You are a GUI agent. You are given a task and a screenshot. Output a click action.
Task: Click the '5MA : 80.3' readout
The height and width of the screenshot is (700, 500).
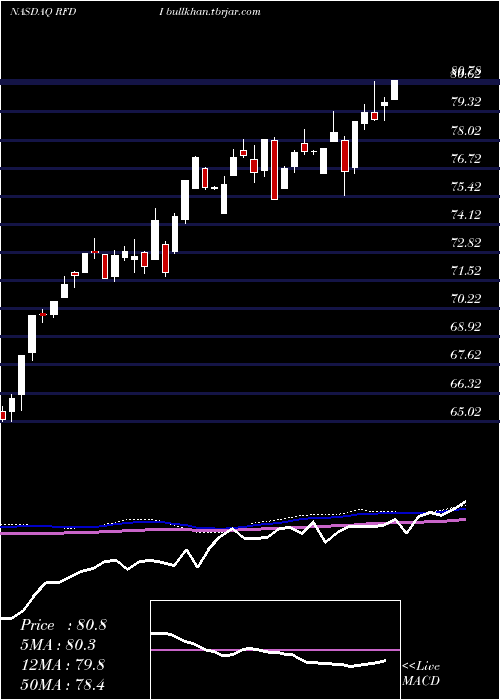coord(58,645)
